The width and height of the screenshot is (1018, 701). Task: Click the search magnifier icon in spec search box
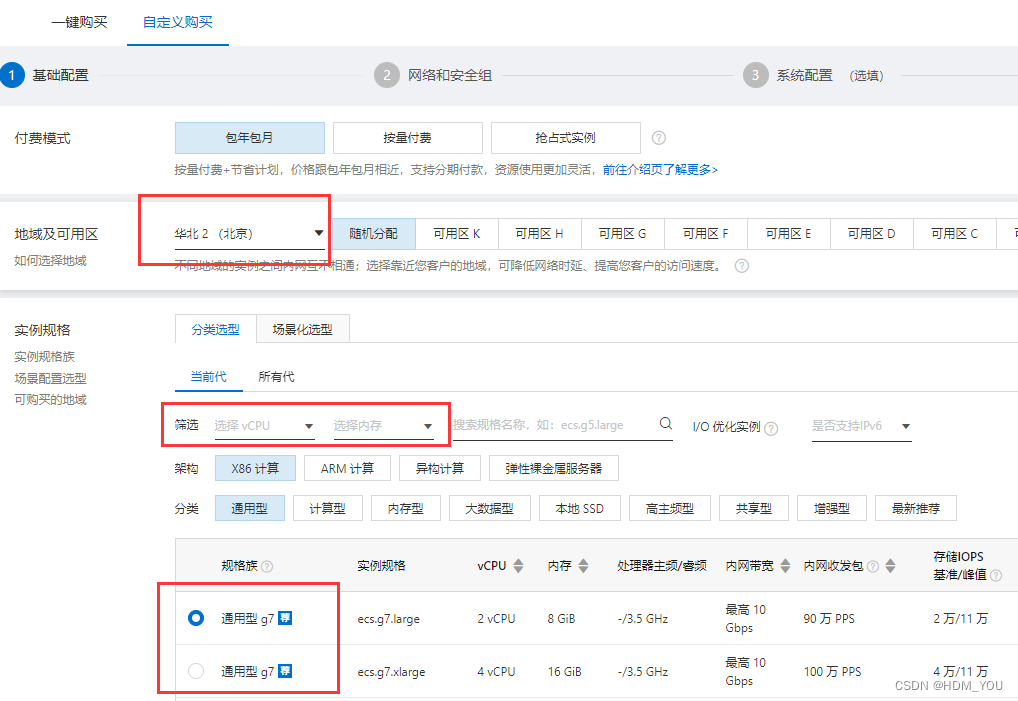coord(666,424)
